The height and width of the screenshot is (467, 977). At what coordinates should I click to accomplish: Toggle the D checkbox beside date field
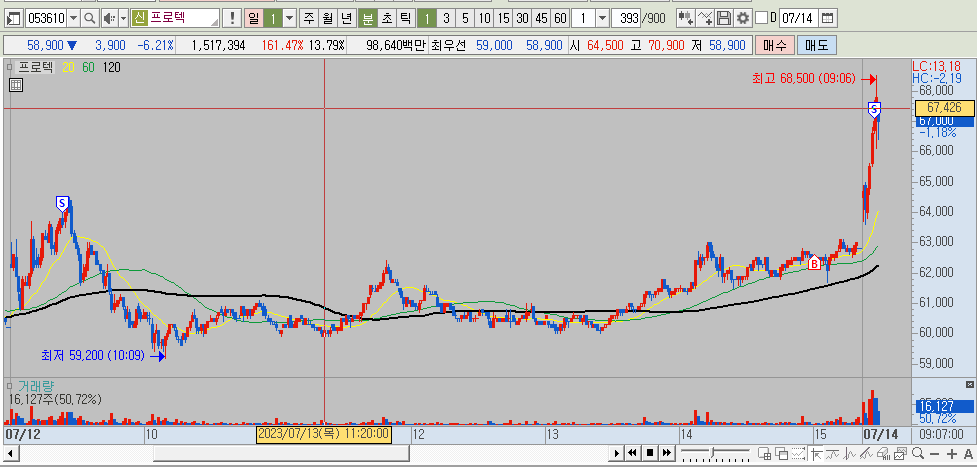click(761, 18)
